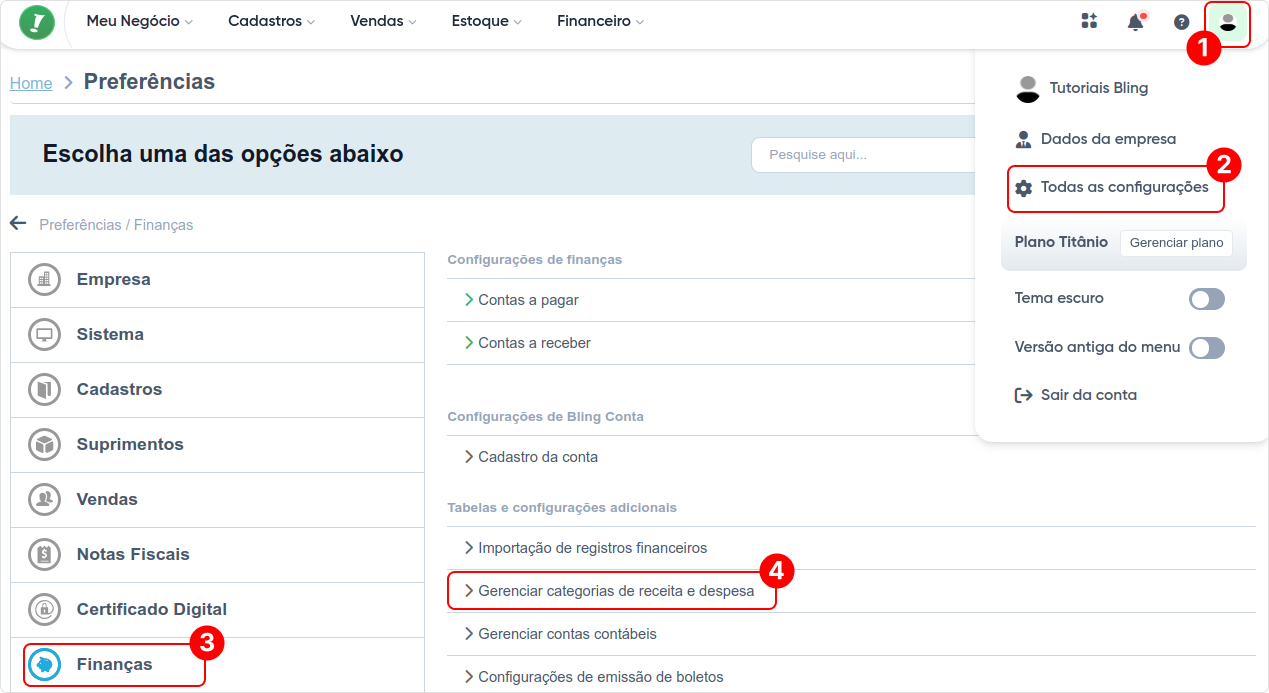Click the gear icon beside Todas as configurações
Image resolution: width=1269 pixels, height=693 pixels.
[x=1023, y=188]
